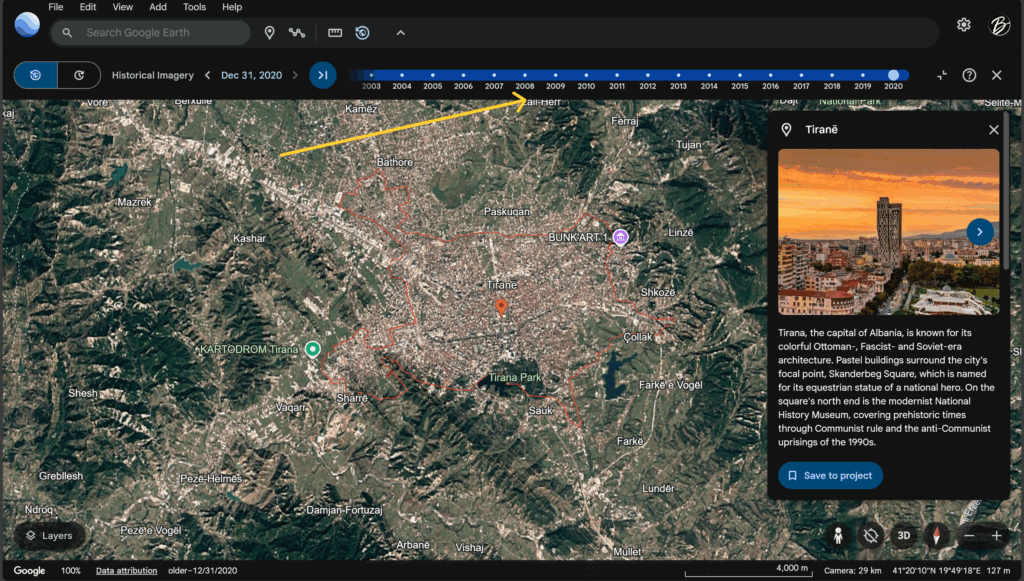This screenshot has height=581, width=1024.
Task: Close the Tiranë info card
Action: tap(993, 130)
